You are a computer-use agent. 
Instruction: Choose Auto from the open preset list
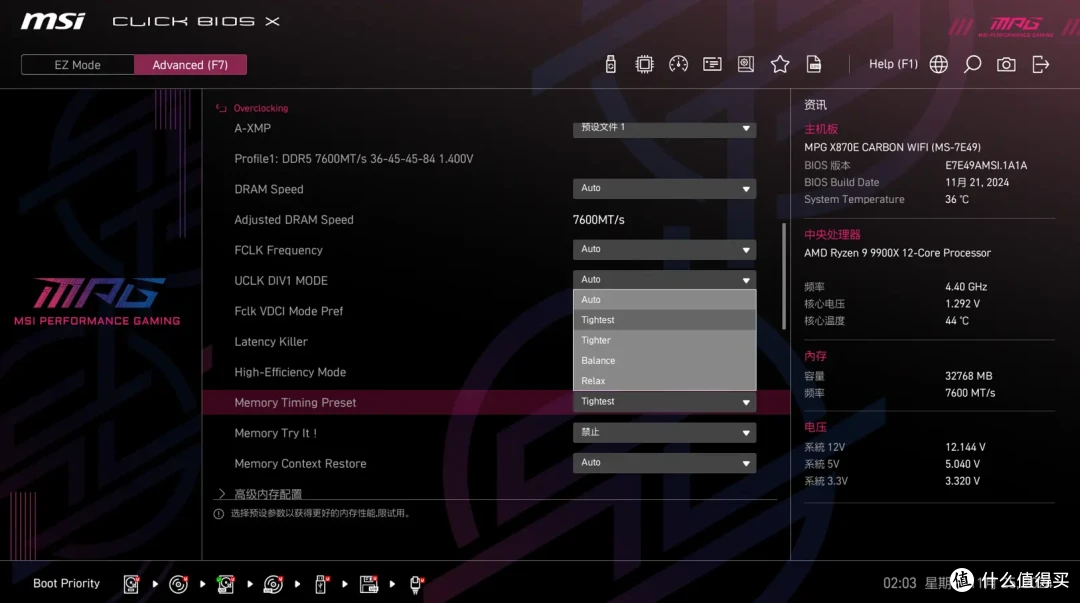pos(665,300)
